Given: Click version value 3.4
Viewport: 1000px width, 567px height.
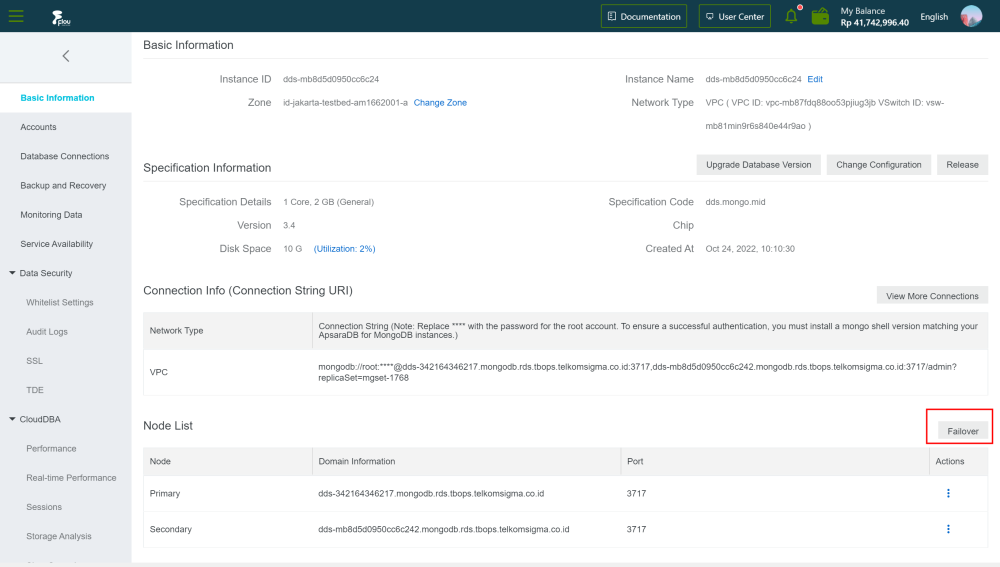Looking at the screenshot, I should tap(289, 225).
